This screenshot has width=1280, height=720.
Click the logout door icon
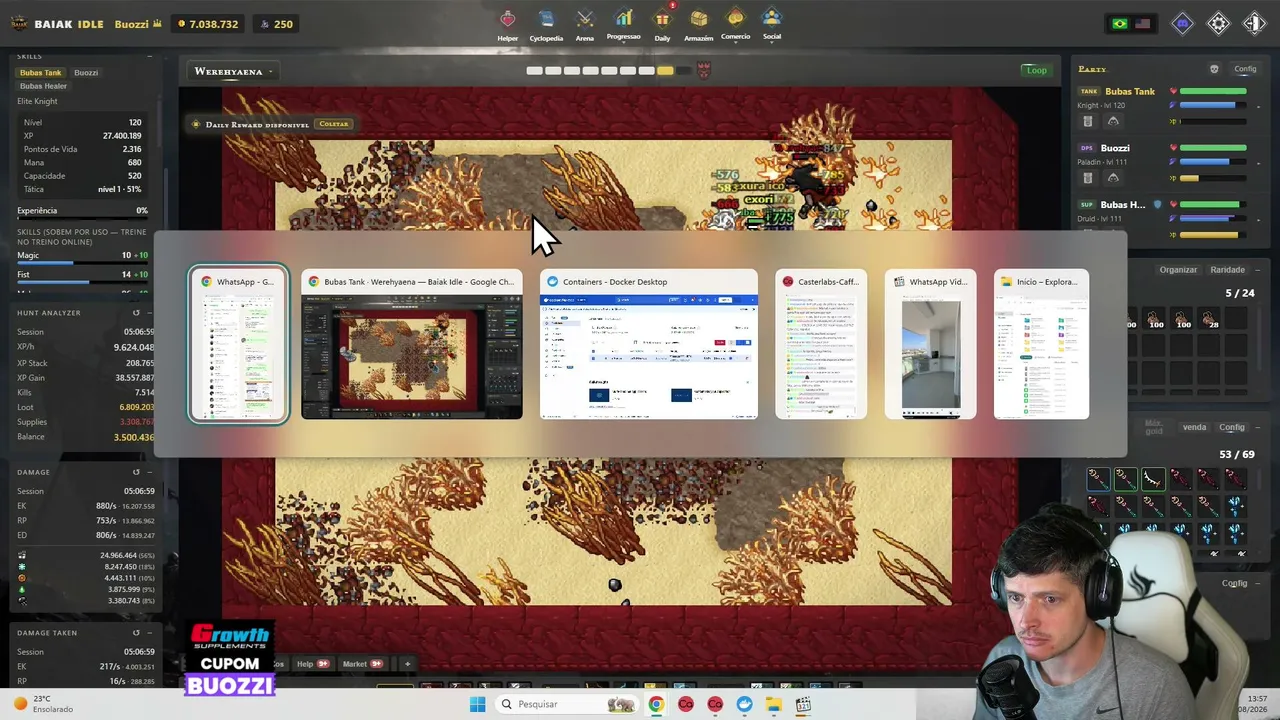pyautogui.click(x=1254, y=24)
